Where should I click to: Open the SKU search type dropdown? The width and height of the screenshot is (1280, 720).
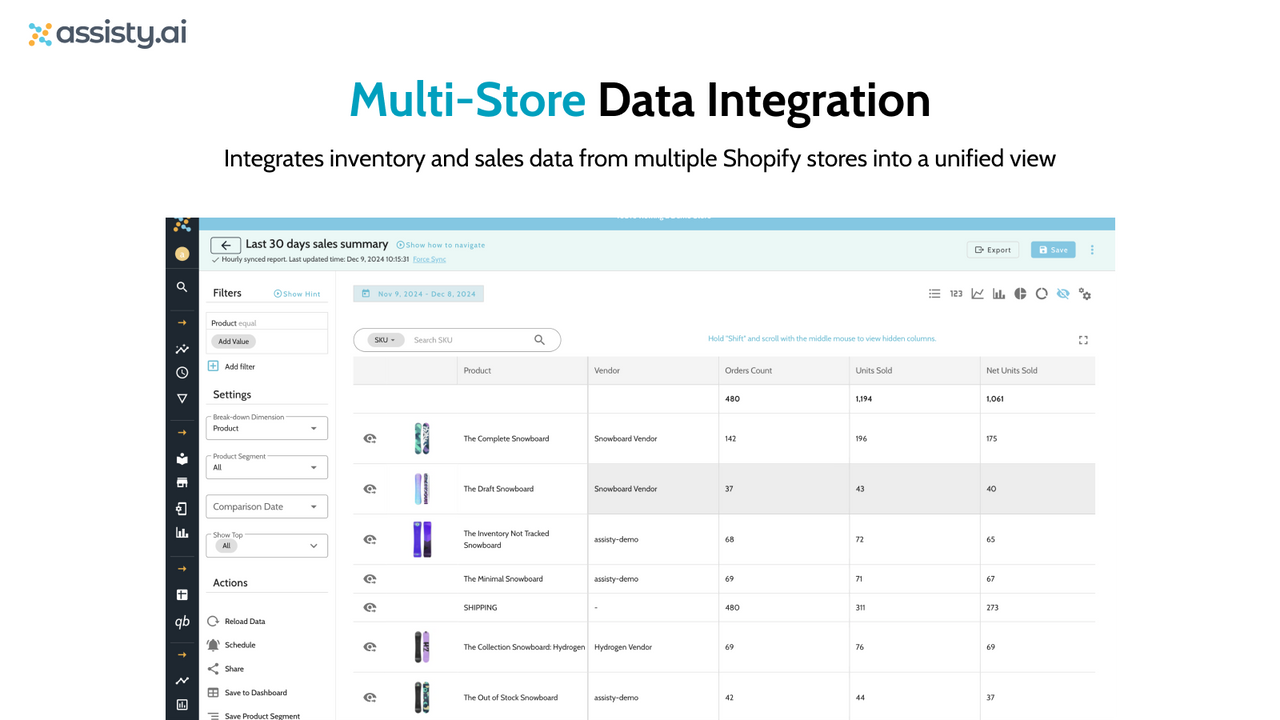(x=385, y=340)
